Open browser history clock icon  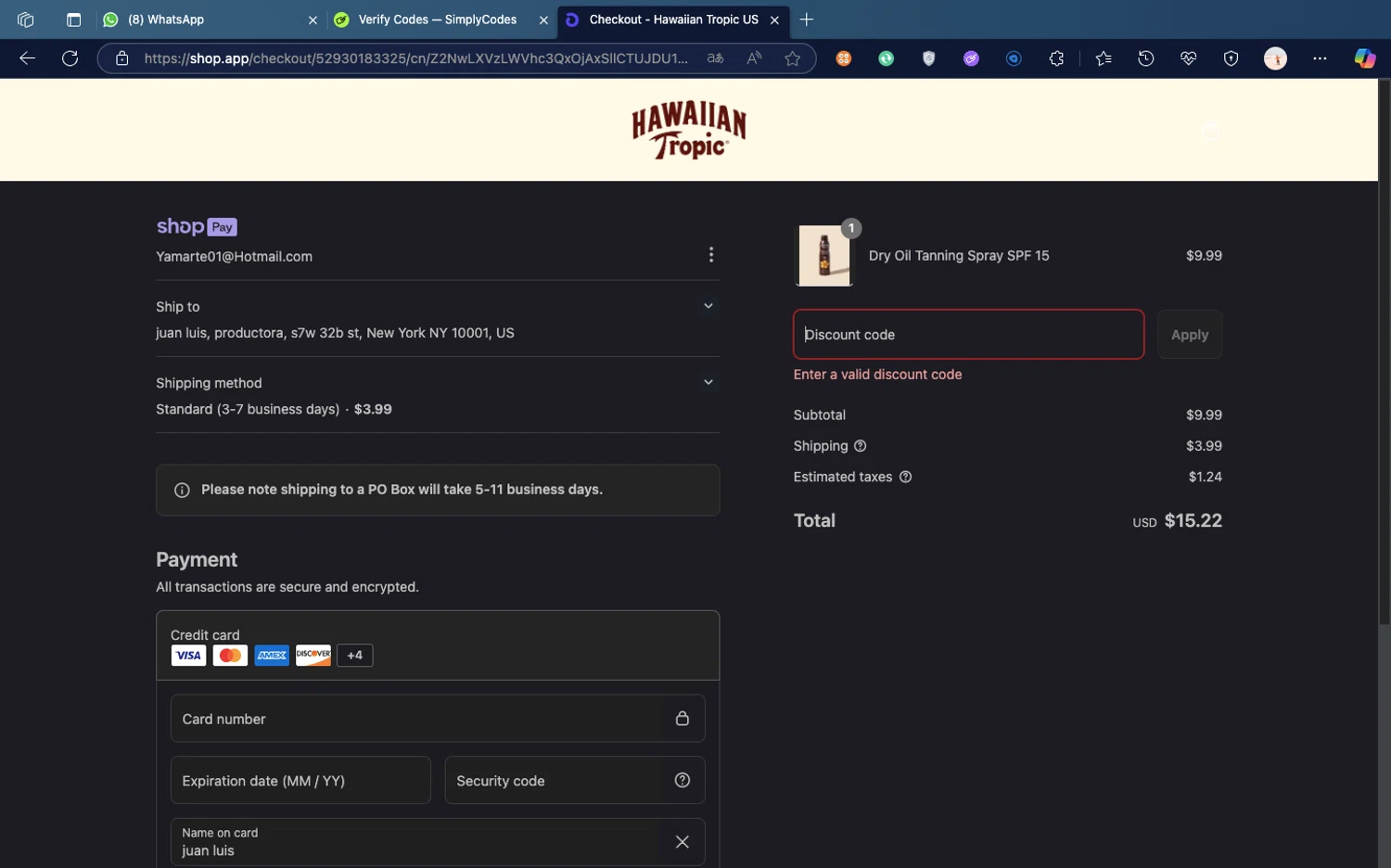[x=1146, y=58]
